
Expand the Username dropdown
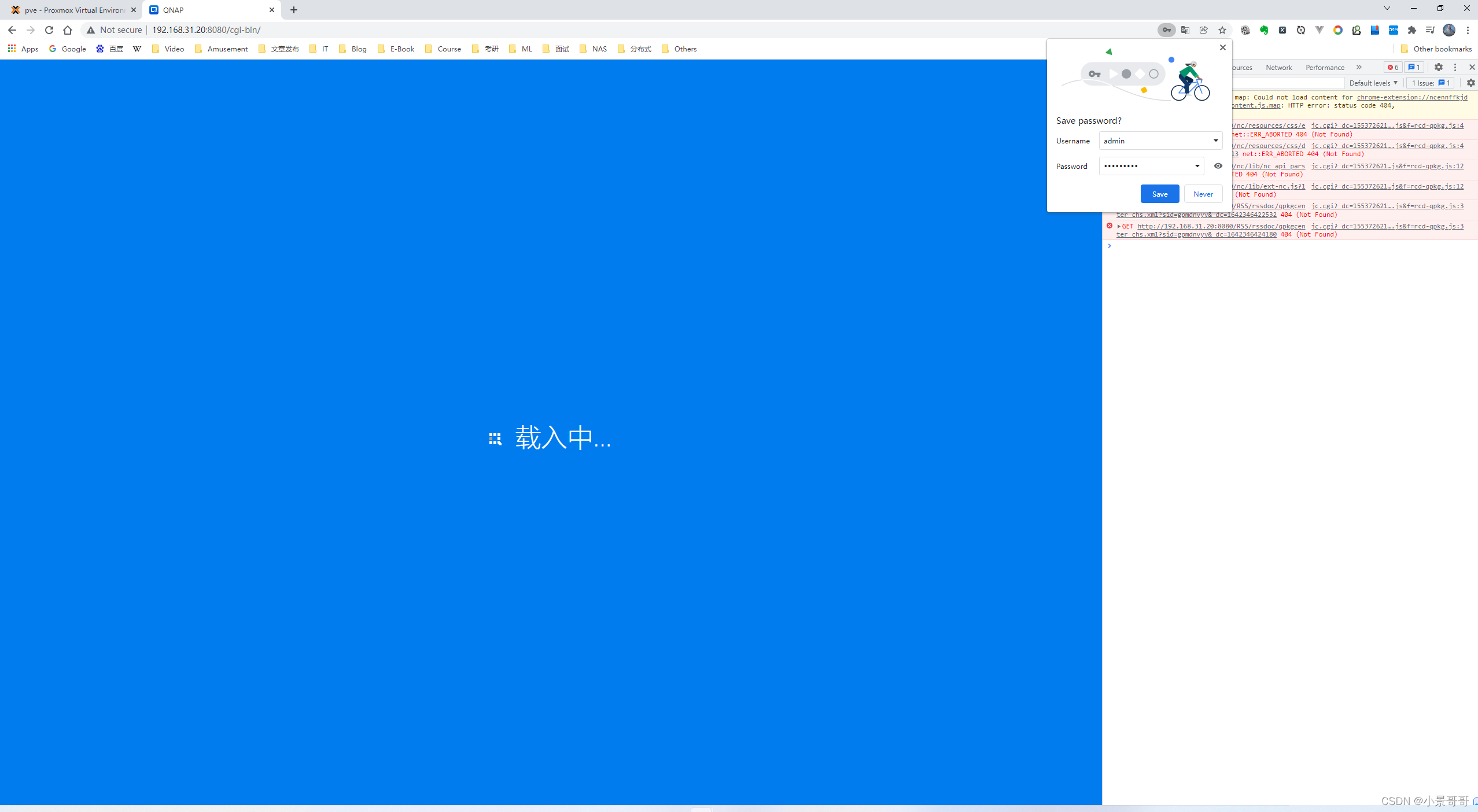pos(1215,141)
